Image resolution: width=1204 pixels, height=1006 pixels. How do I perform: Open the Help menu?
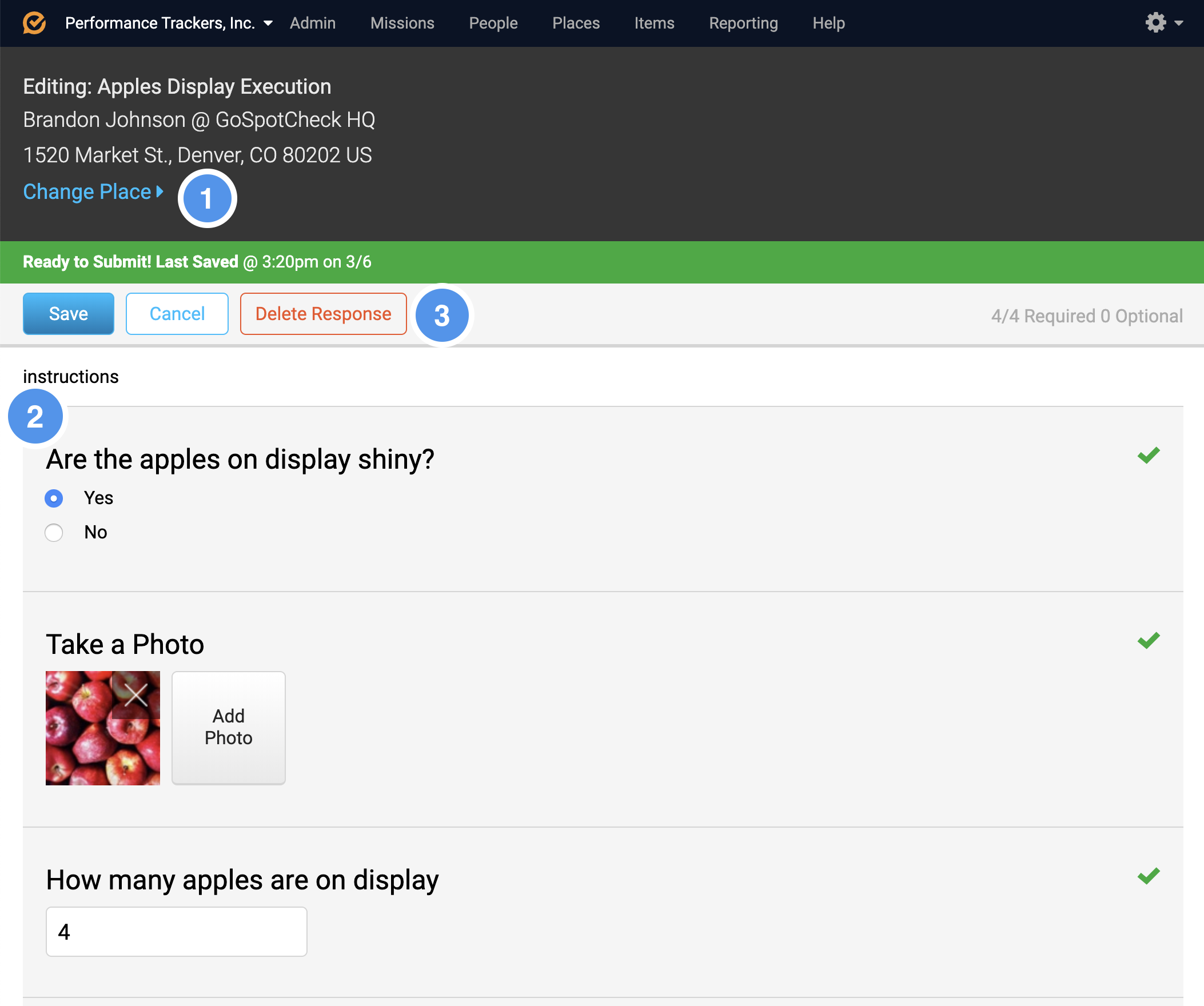pyautogui.click(x=828, y=23)
